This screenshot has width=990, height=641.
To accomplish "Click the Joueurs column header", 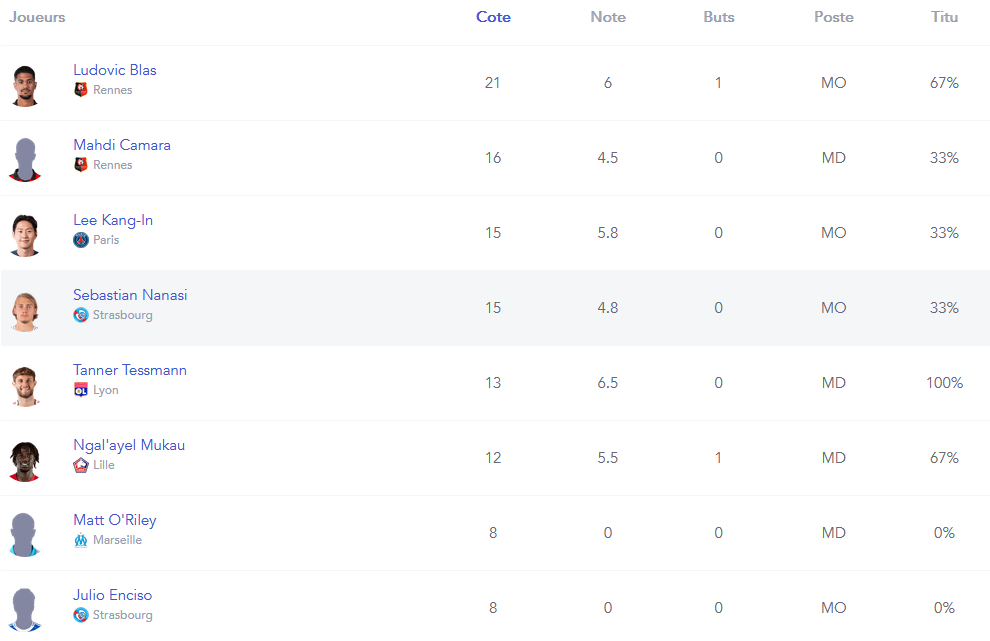I will click(37, 17).
